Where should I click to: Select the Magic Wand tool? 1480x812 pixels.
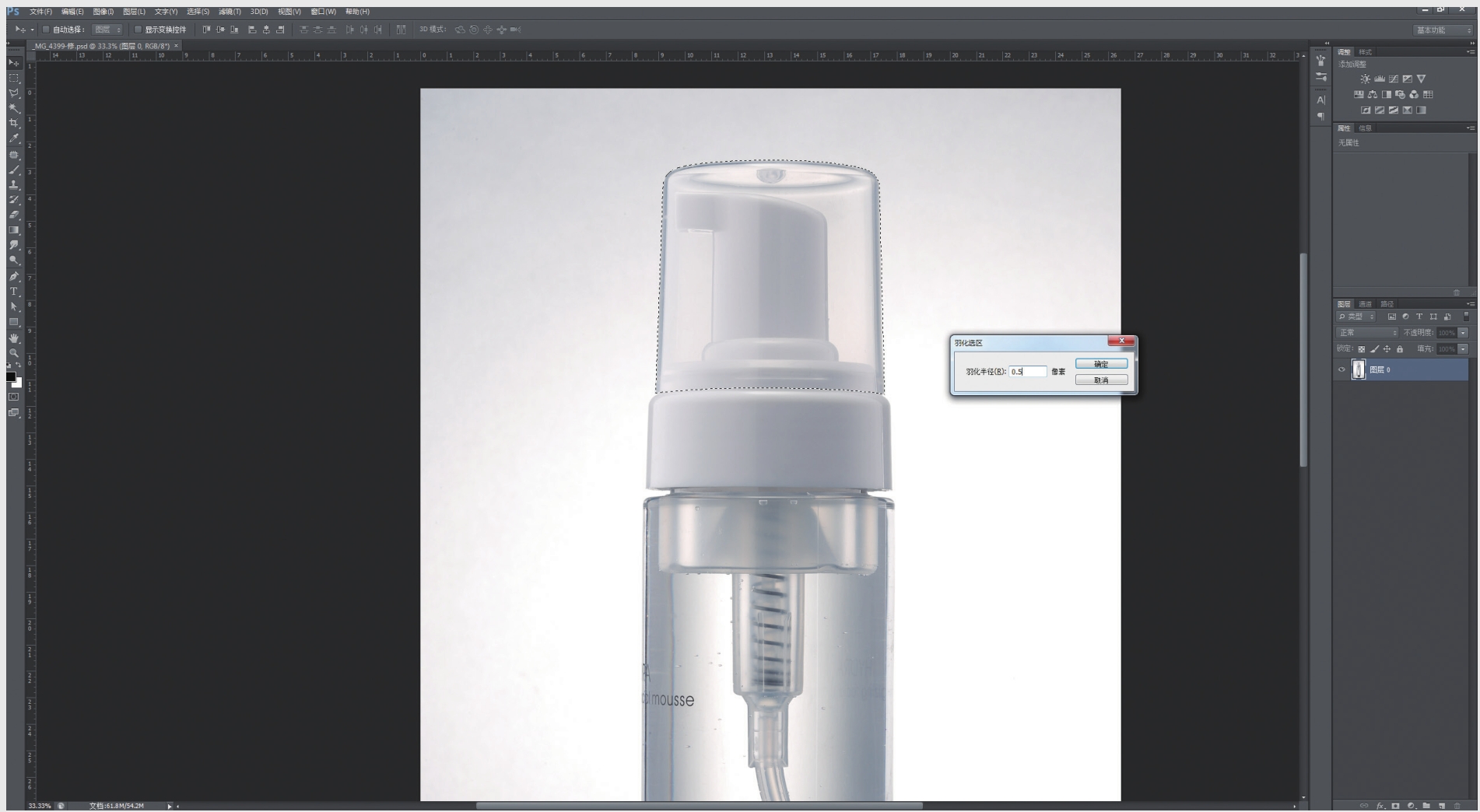click(14, 109)
